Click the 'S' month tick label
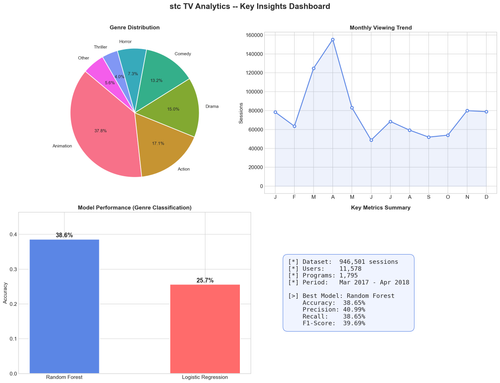500x383 pixels. click(429, 197)
